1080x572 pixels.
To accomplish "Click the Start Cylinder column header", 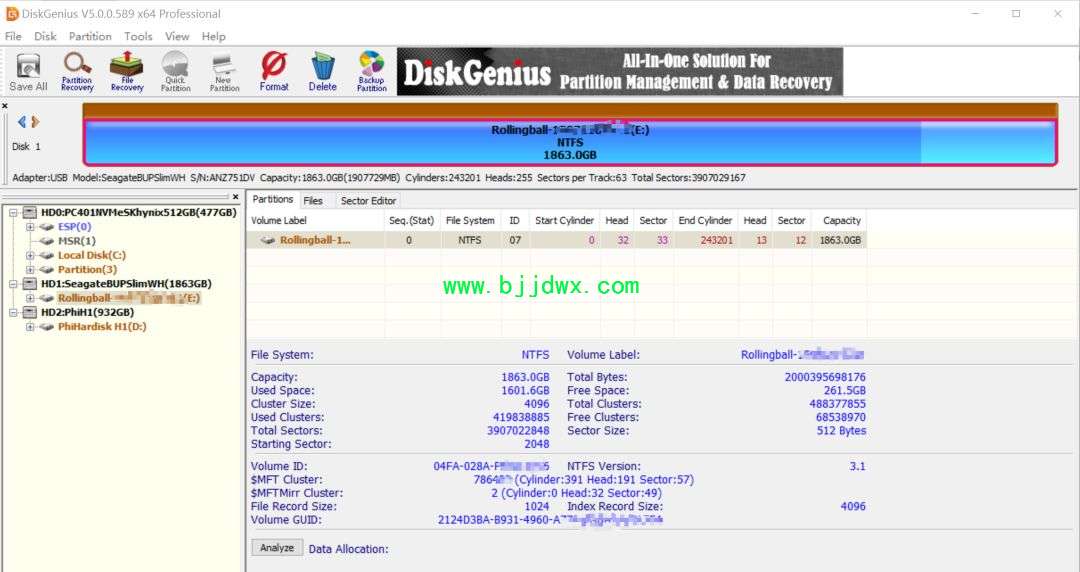I will (x=564, y=221).
